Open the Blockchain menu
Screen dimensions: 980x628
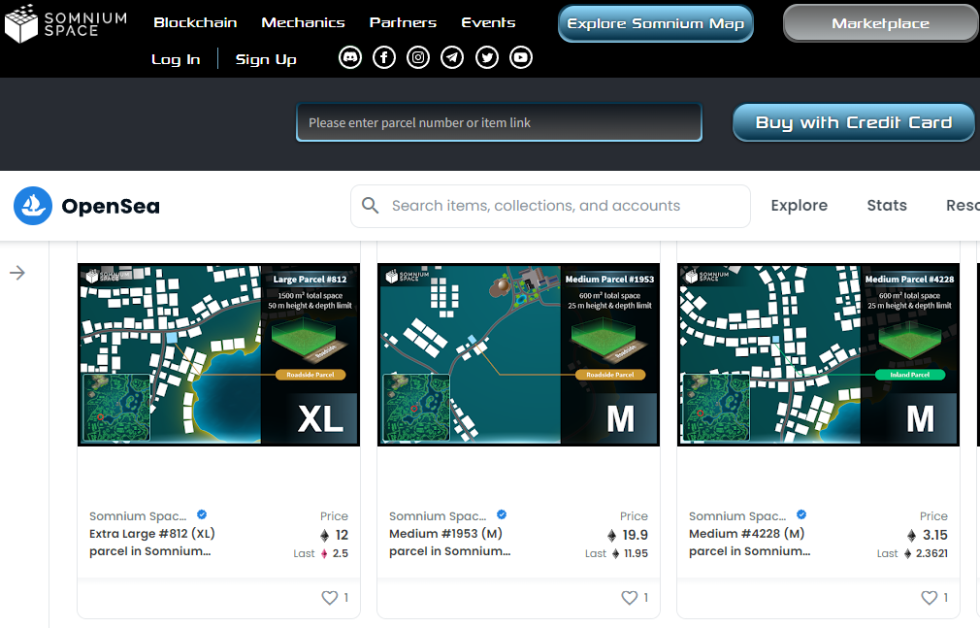tap(195, 22)
